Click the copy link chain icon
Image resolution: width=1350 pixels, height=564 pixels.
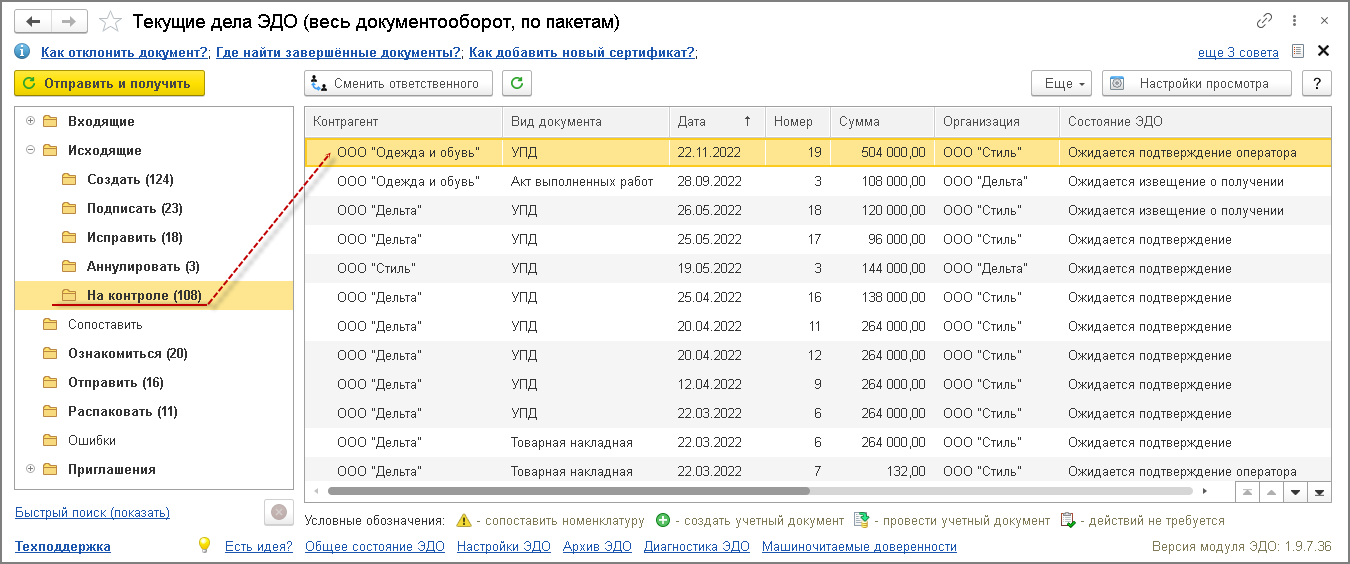tap(1264, 21)
